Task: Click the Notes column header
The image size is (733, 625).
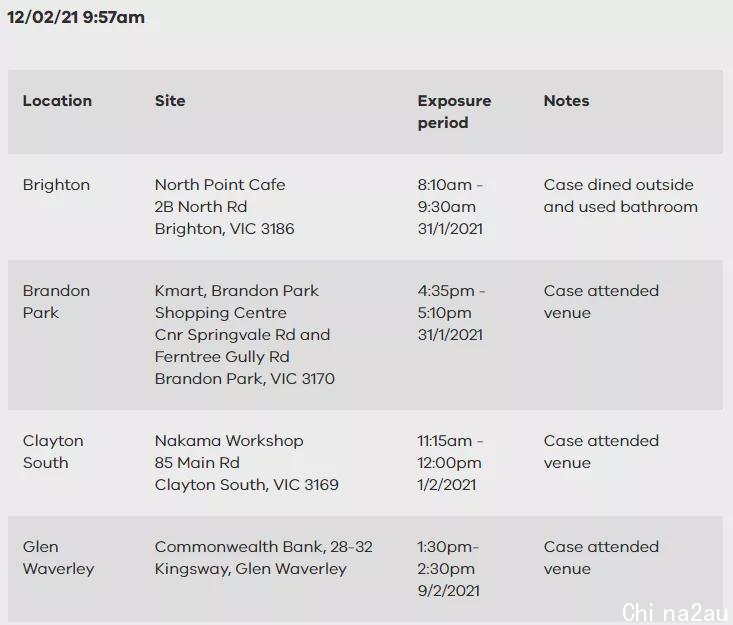Action: click(566, 101)
